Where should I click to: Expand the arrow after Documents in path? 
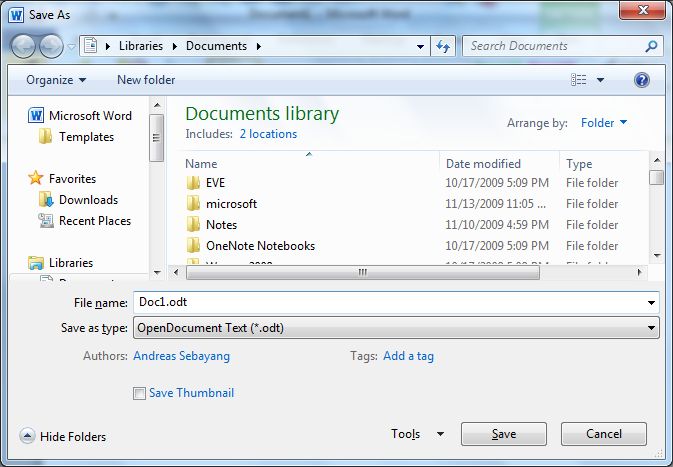click(x=259, y=46)
